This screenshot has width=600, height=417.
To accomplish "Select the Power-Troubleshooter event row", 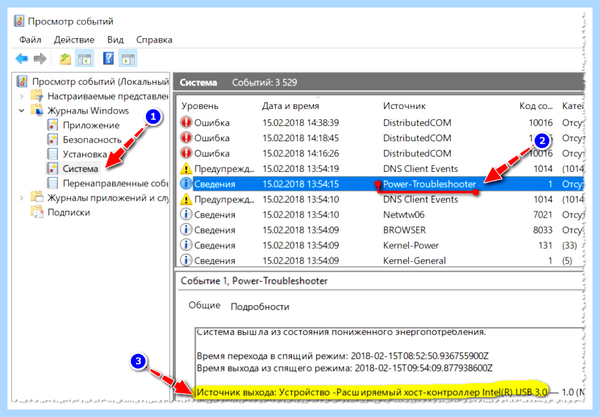I will coord(382,184).
